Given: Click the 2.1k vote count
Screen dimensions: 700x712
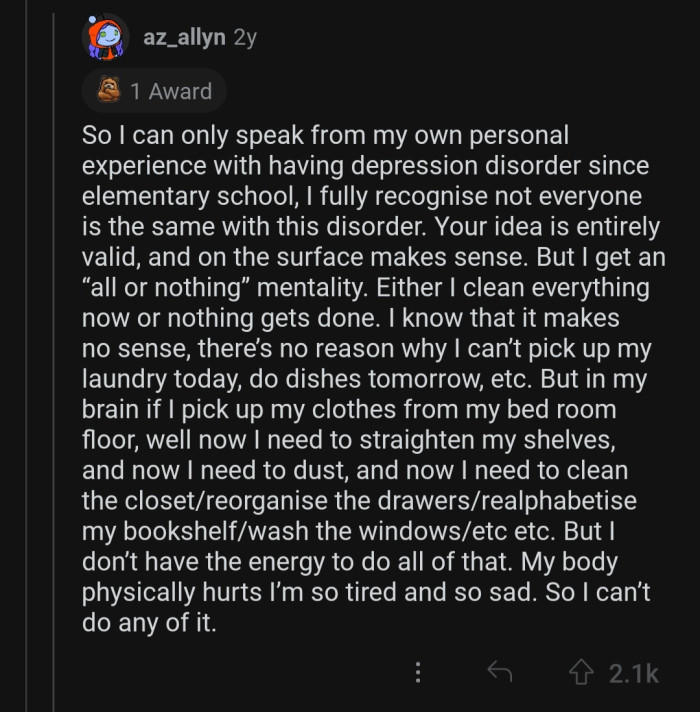Looking at the screenshot, I should point(634,673).
